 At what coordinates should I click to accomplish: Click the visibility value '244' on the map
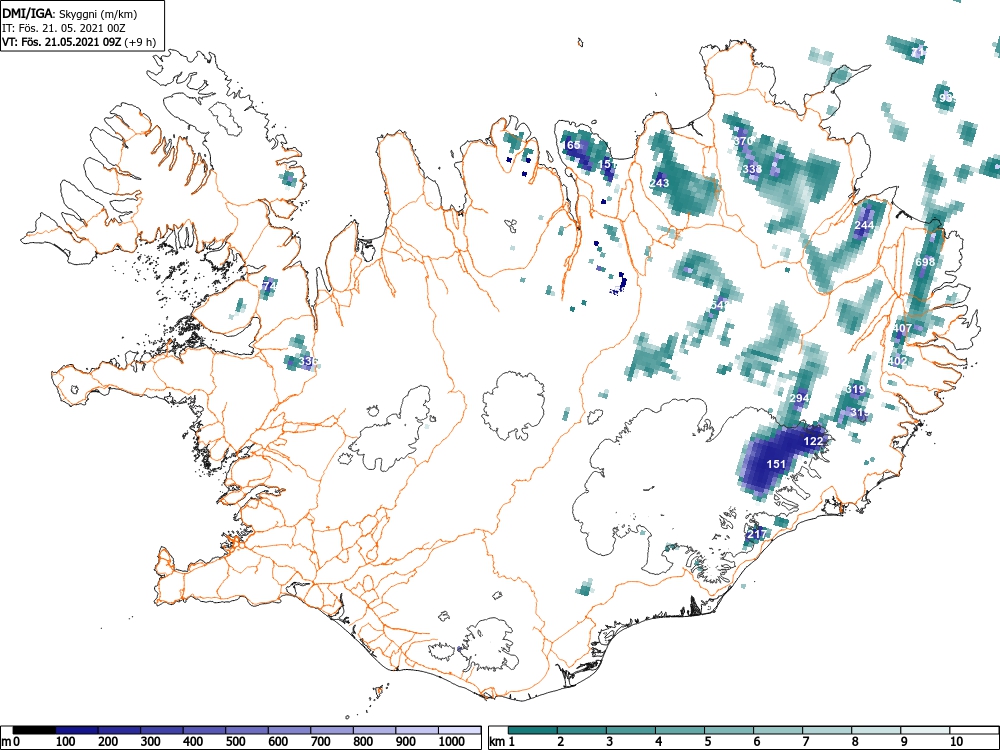click(x=864, y=225)
